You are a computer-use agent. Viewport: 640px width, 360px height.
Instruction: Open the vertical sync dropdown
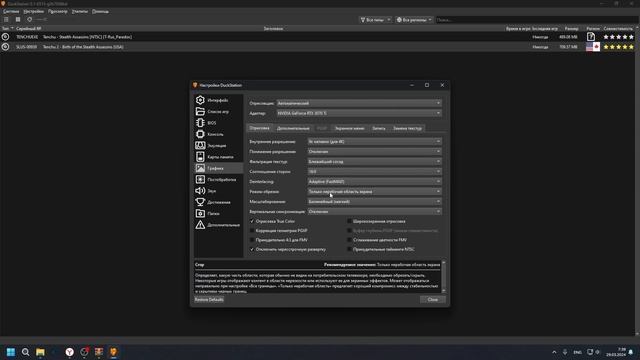coord(374,211)
